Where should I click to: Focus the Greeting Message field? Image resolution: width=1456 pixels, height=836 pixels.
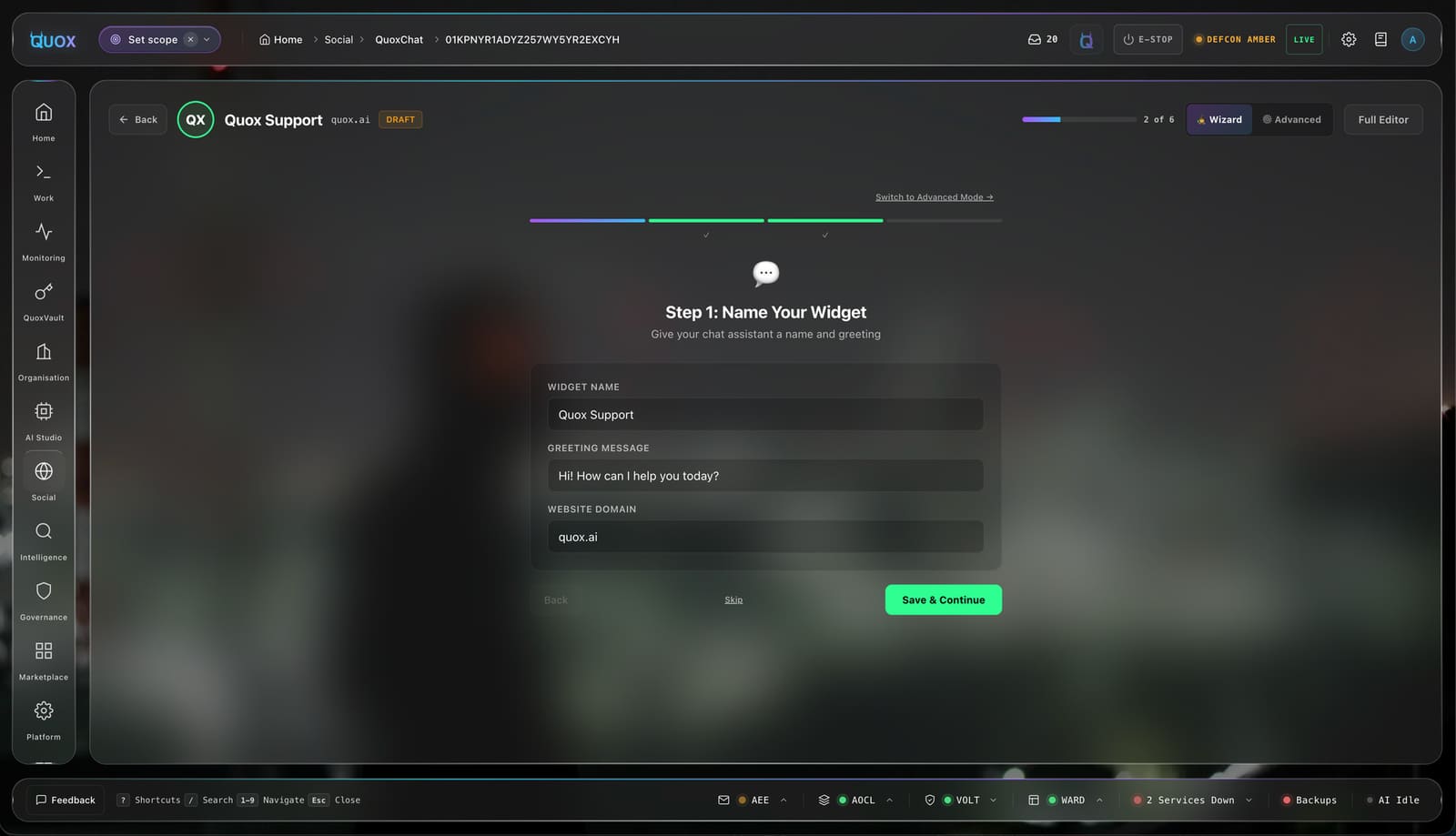point(765,475)
